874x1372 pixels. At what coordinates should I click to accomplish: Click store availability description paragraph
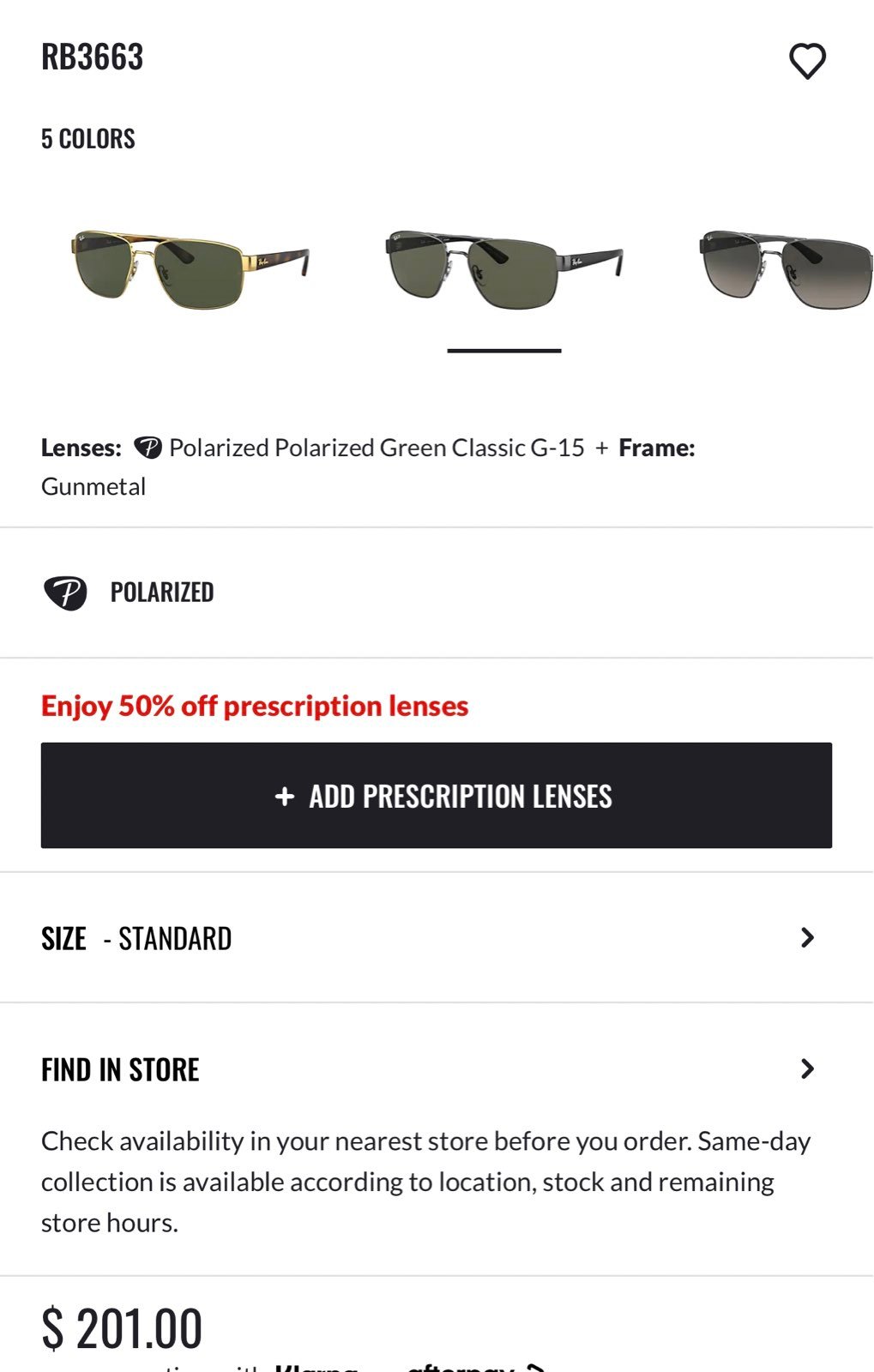426,1182
